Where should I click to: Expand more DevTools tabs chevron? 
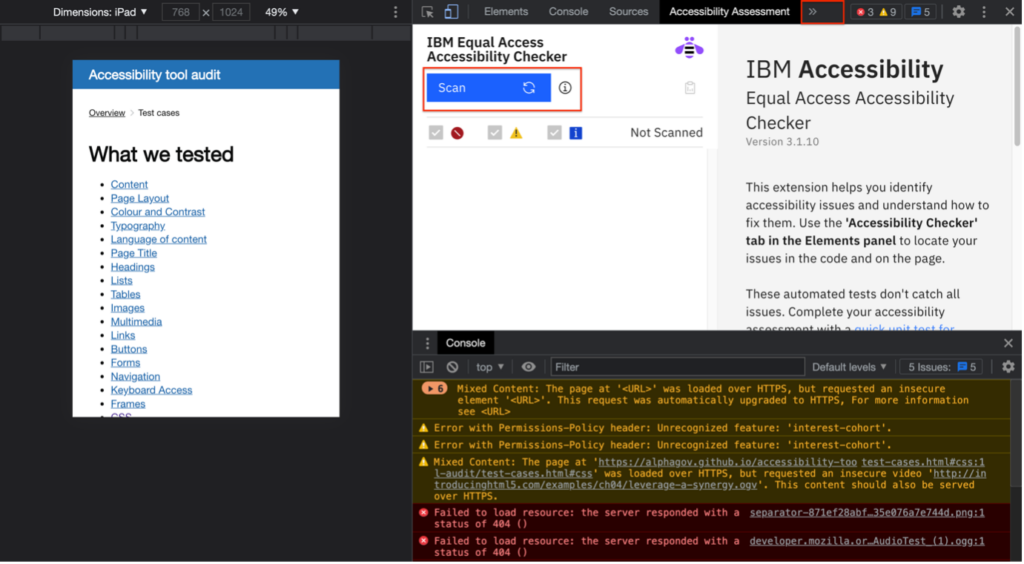click(812, 12)
